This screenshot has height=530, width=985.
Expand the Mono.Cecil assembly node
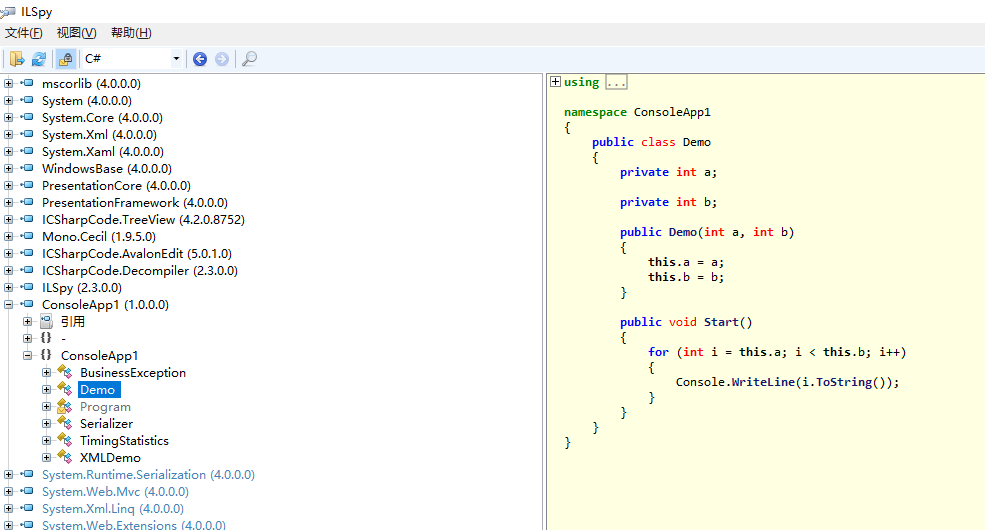(x=8, y=236)
